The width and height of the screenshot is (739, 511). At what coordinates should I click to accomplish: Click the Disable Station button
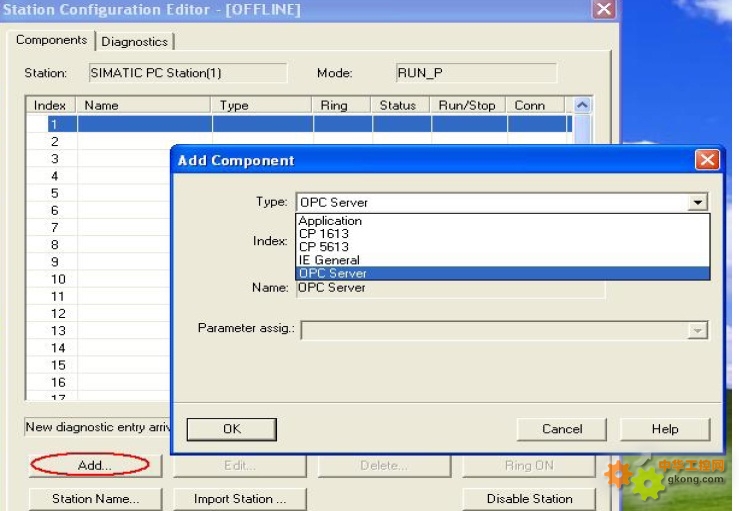pyautogui.click(x=529, y=499)
